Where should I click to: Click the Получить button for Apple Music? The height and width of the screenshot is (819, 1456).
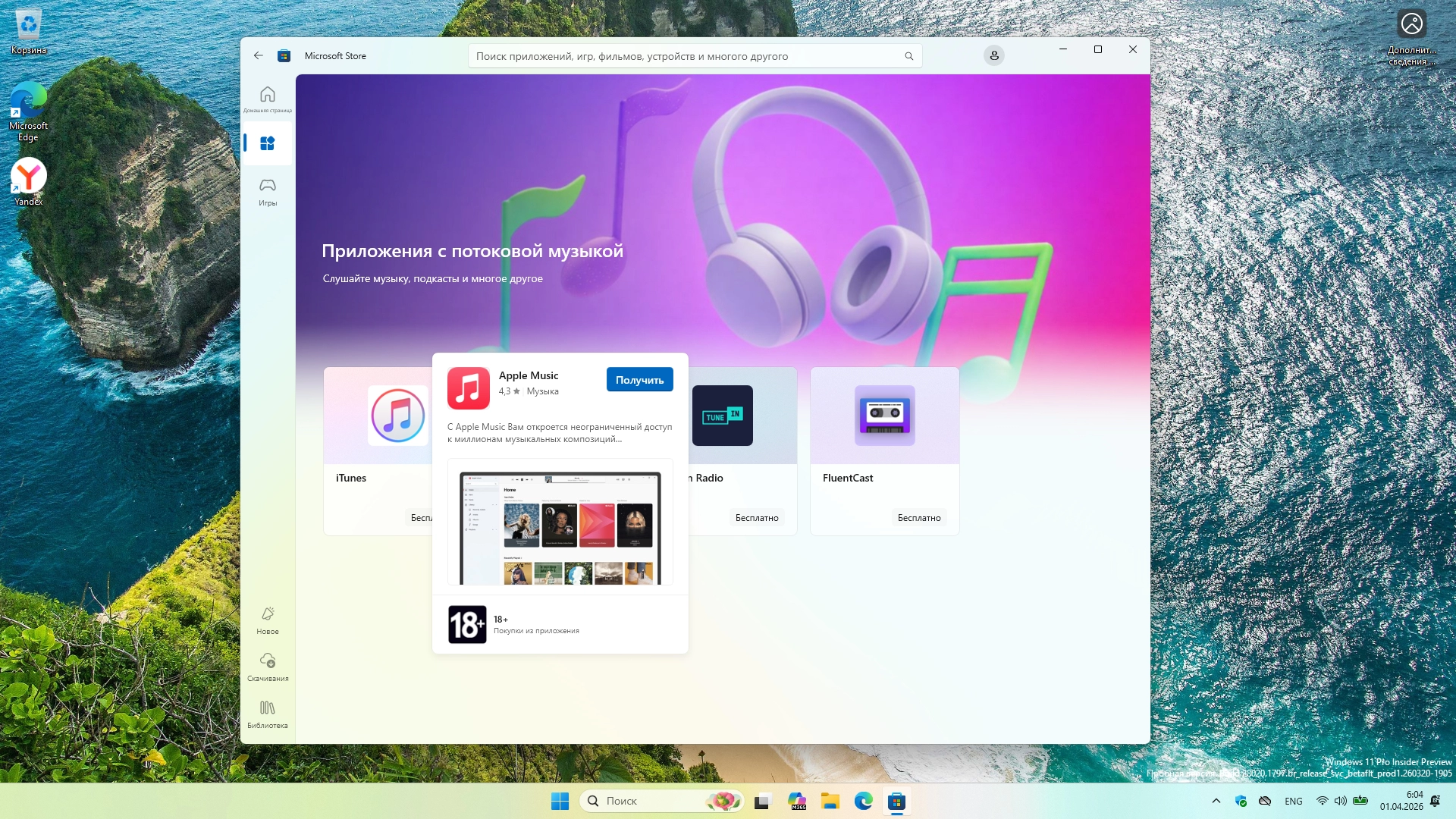point(639,380)
